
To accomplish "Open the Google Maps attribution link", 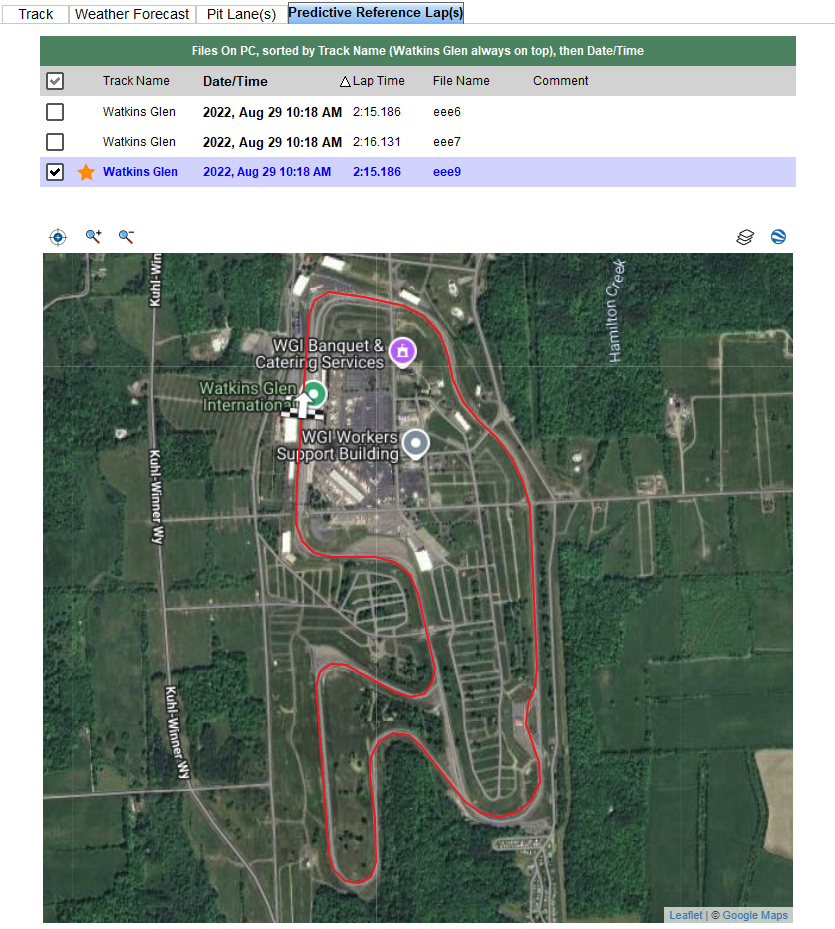I will [755, 915].
